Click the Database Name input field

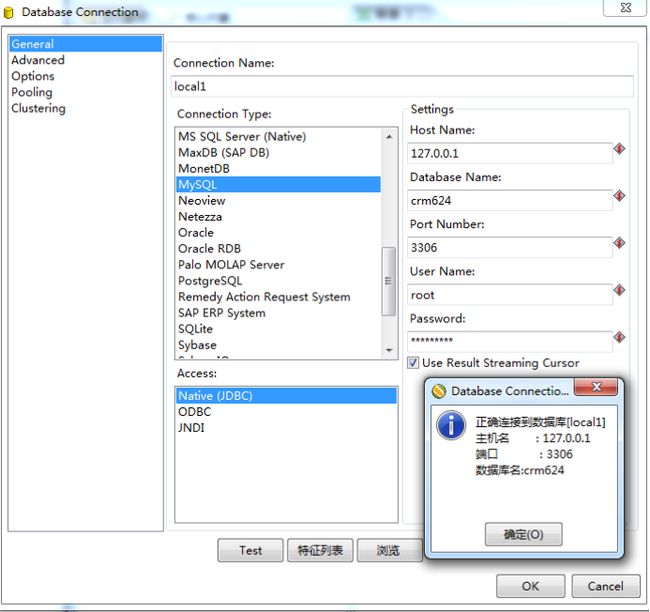click(x=510, y=201)
